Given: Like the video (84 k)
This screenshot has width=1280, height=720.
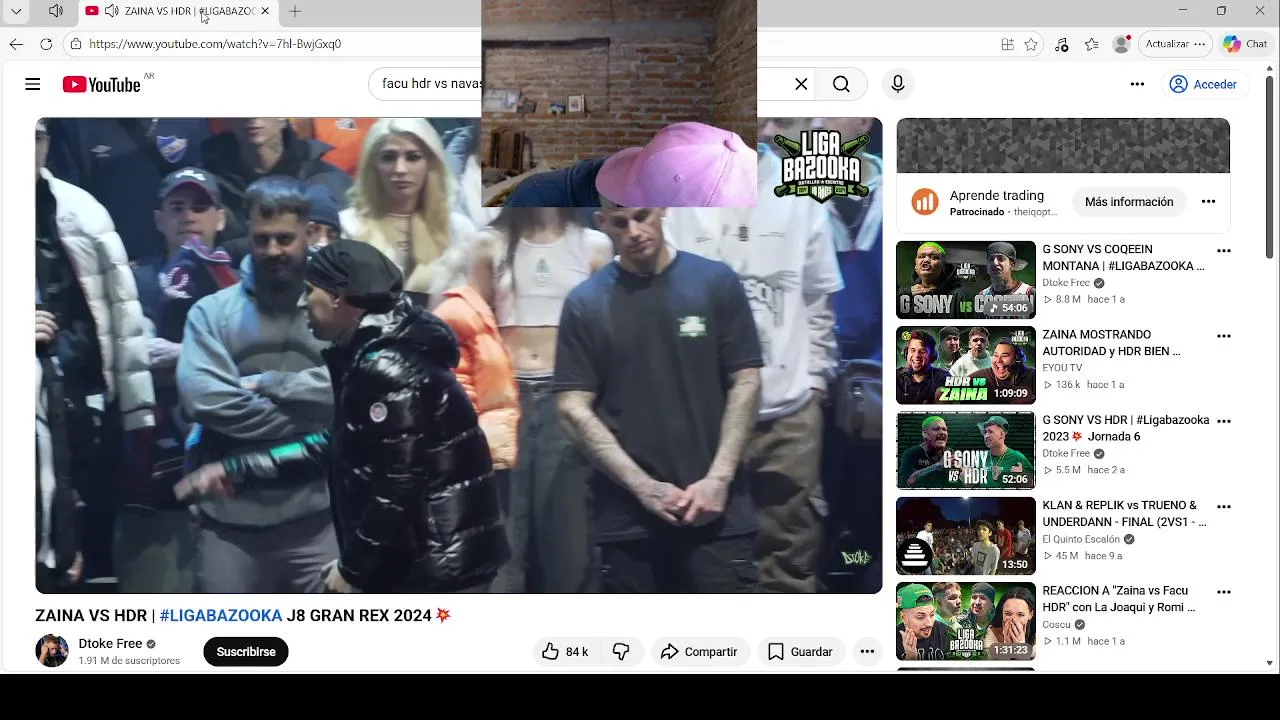Looking at the screenshot, I should pos(565,651).
